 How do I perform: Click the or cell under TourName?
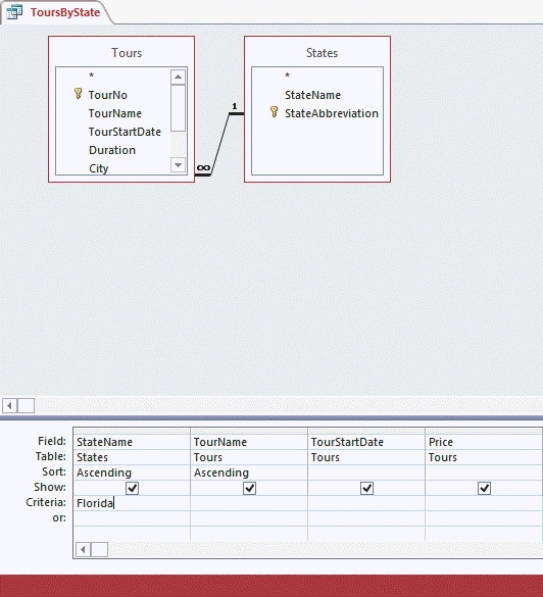pyautogui.click(x=249, y=519)
